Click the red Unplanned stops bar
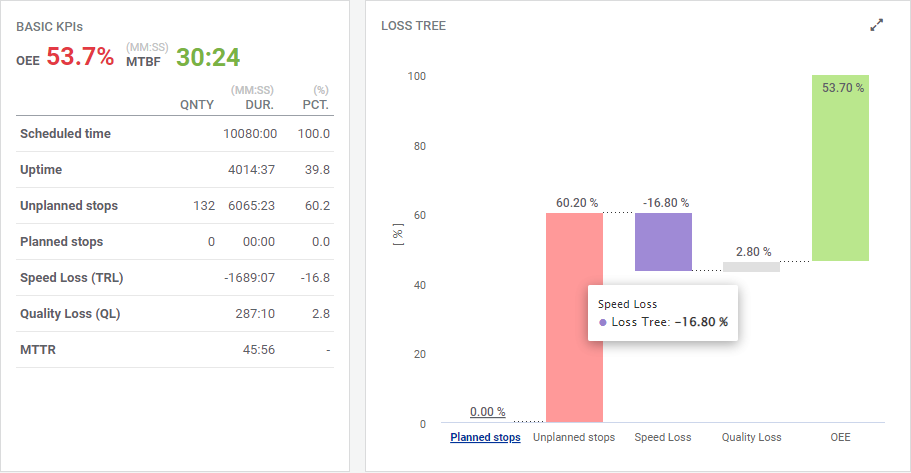 tap(574, 317)
